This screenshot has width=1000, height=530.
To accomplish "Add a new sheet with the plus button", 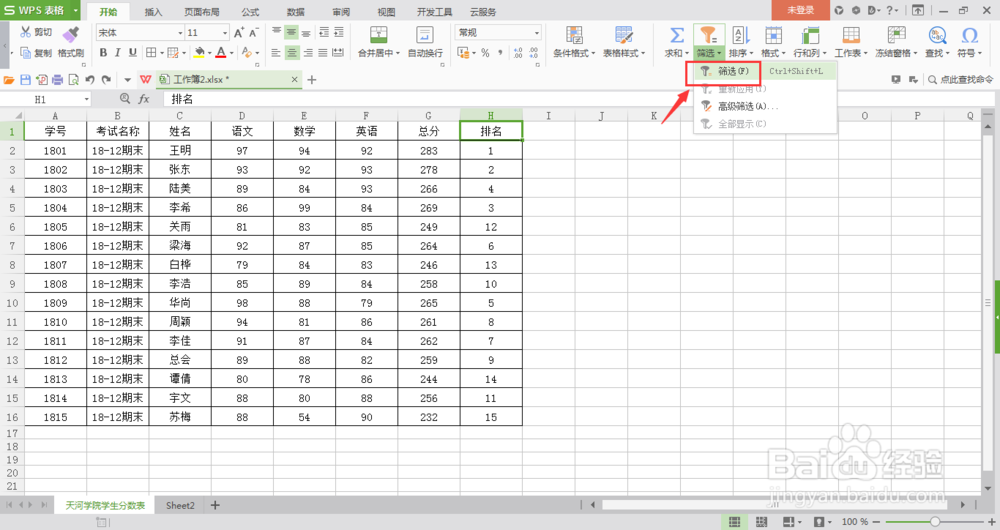I will pyautogui.click(x=215, y=505).
